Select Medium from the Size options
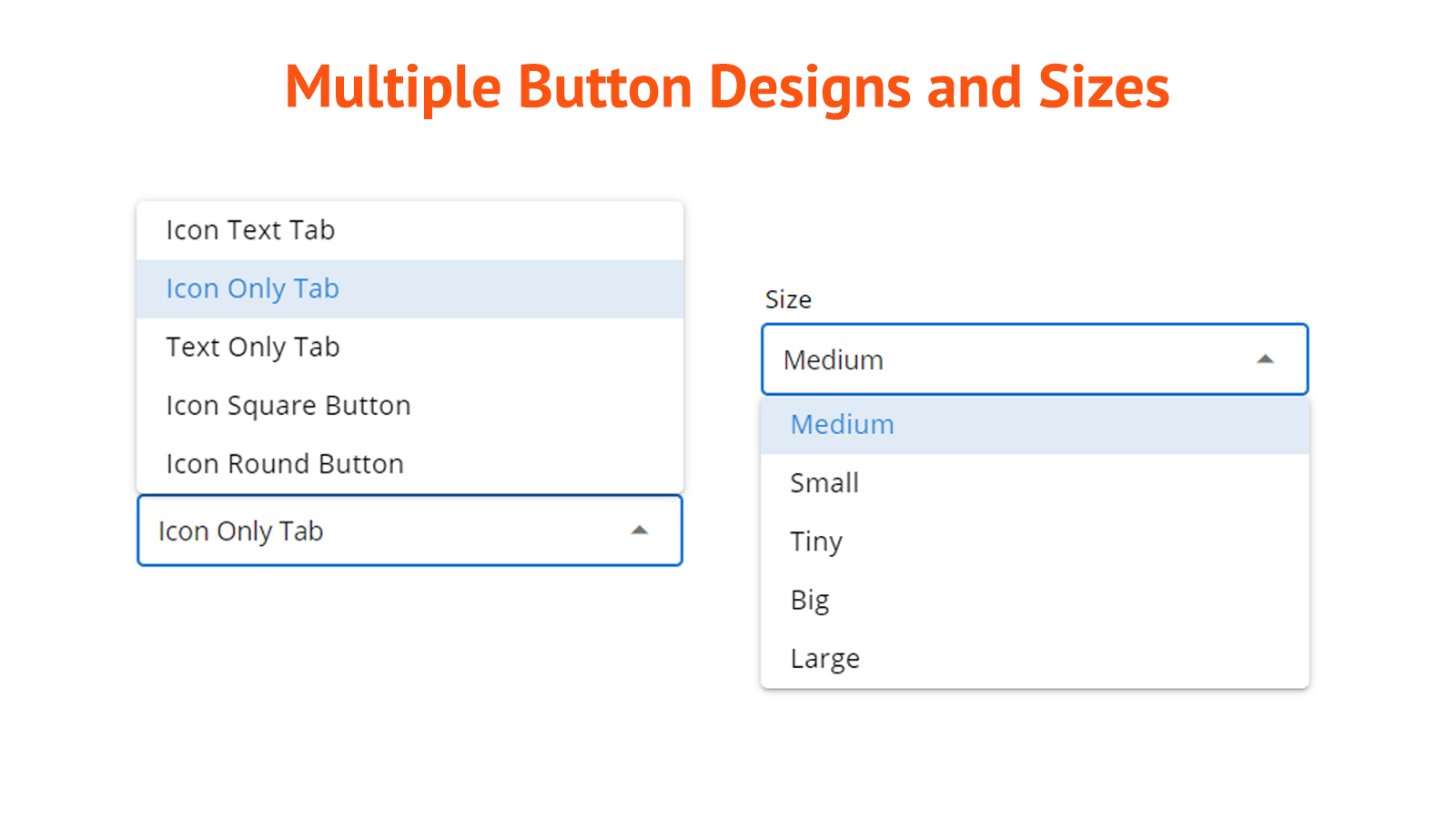 pos(841,424)
